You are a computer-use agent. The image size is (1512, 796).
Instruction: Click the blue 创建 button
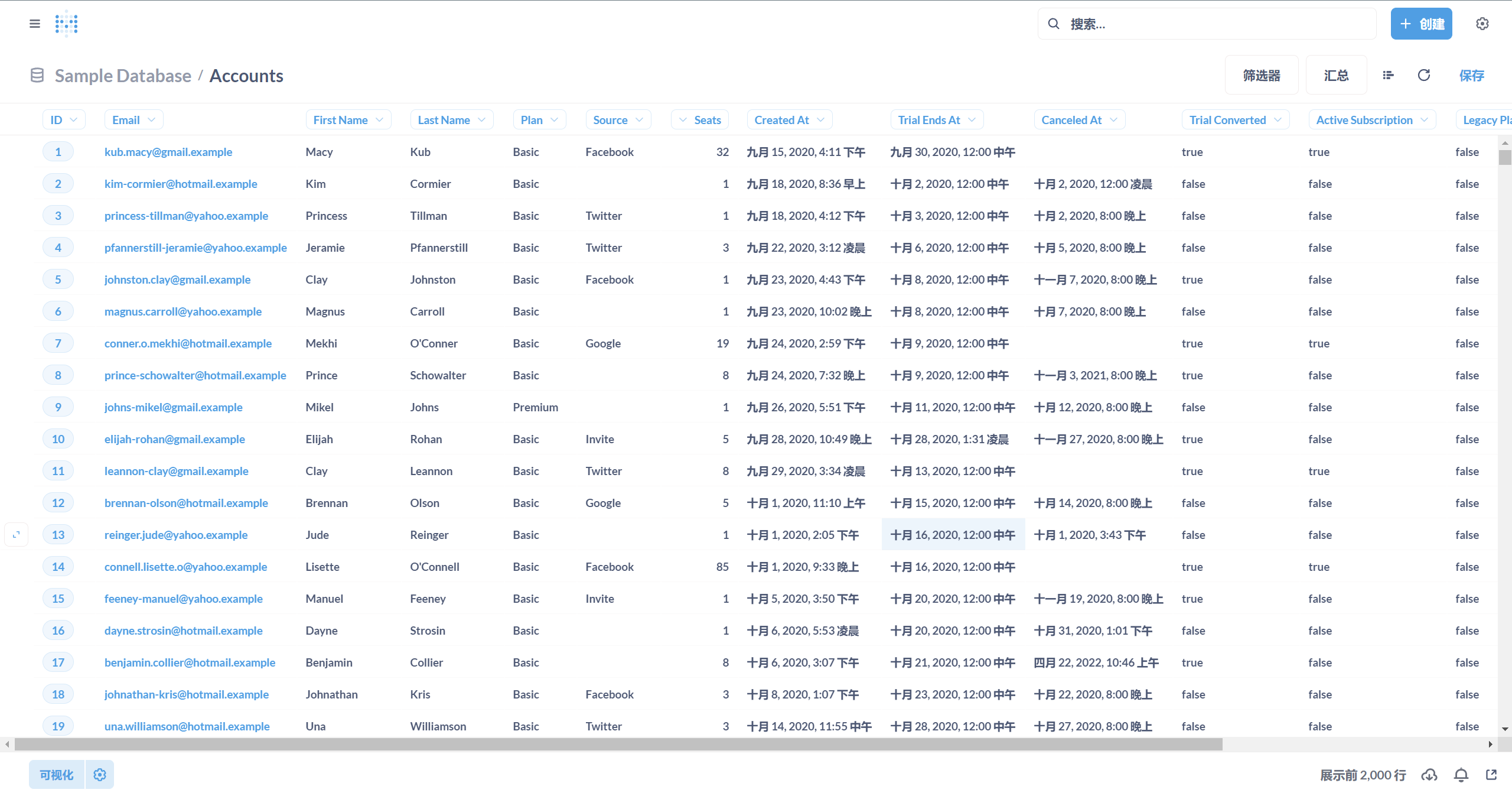point(1421,24)
